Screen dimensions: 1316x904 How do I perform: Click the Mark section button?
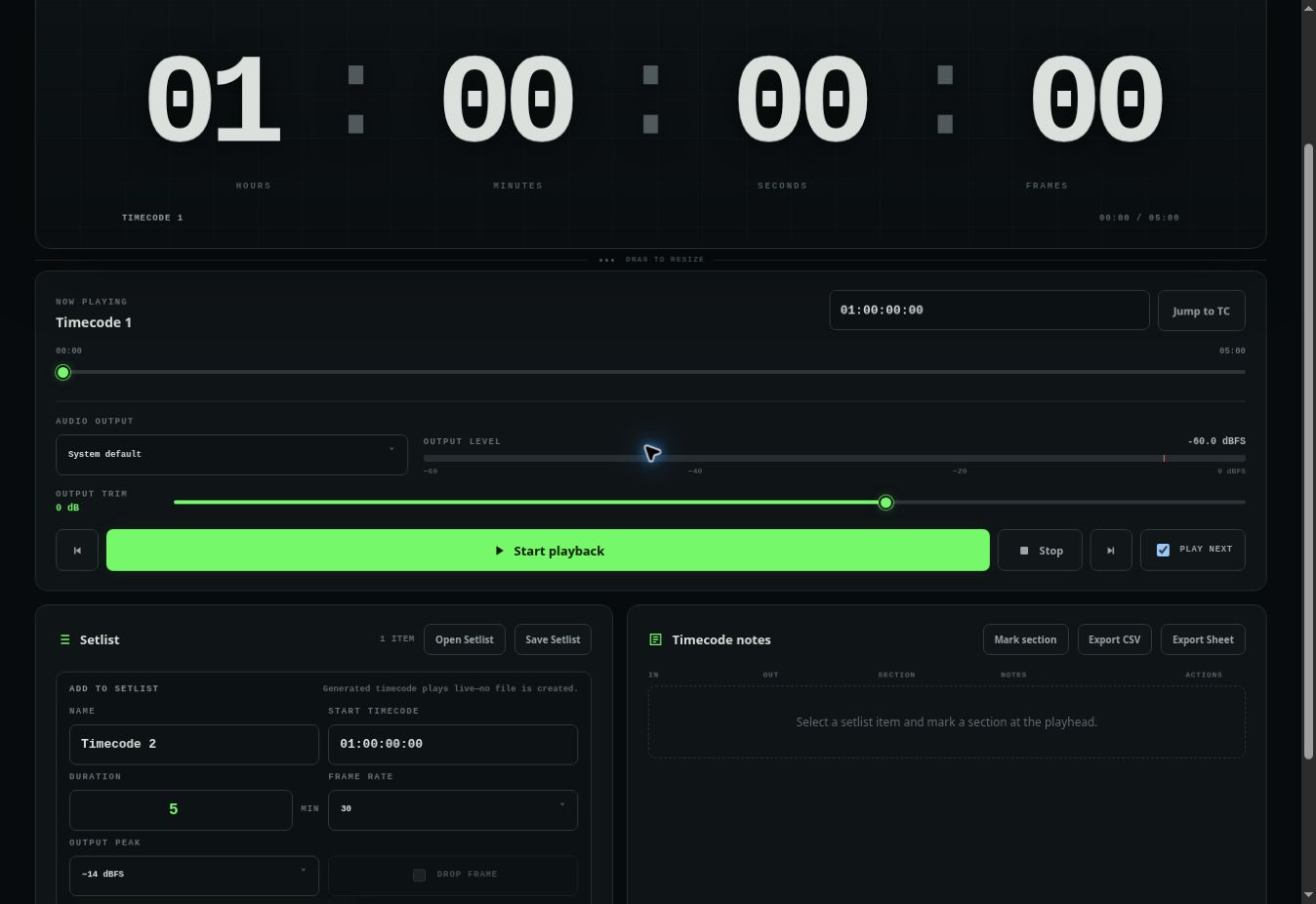(x=1025, y=639)
